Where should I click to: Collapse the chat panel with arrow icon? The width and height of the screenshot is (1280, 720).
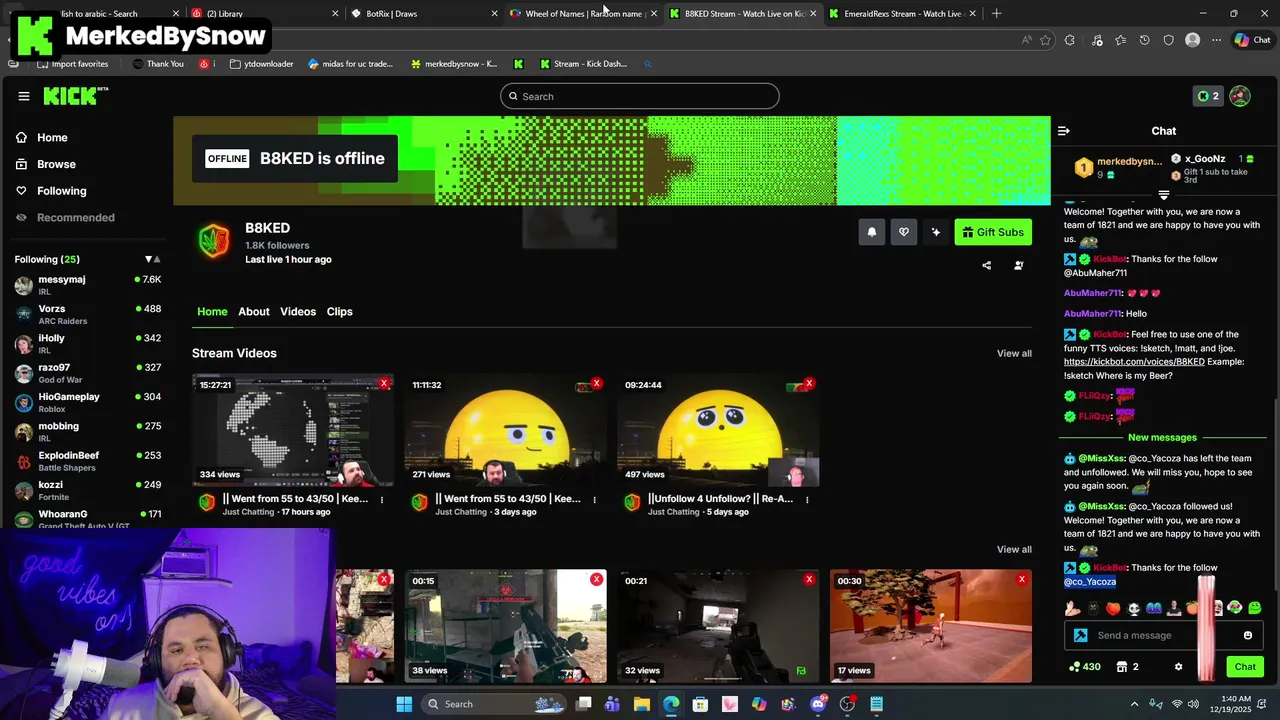click(x=1064, y=131)
